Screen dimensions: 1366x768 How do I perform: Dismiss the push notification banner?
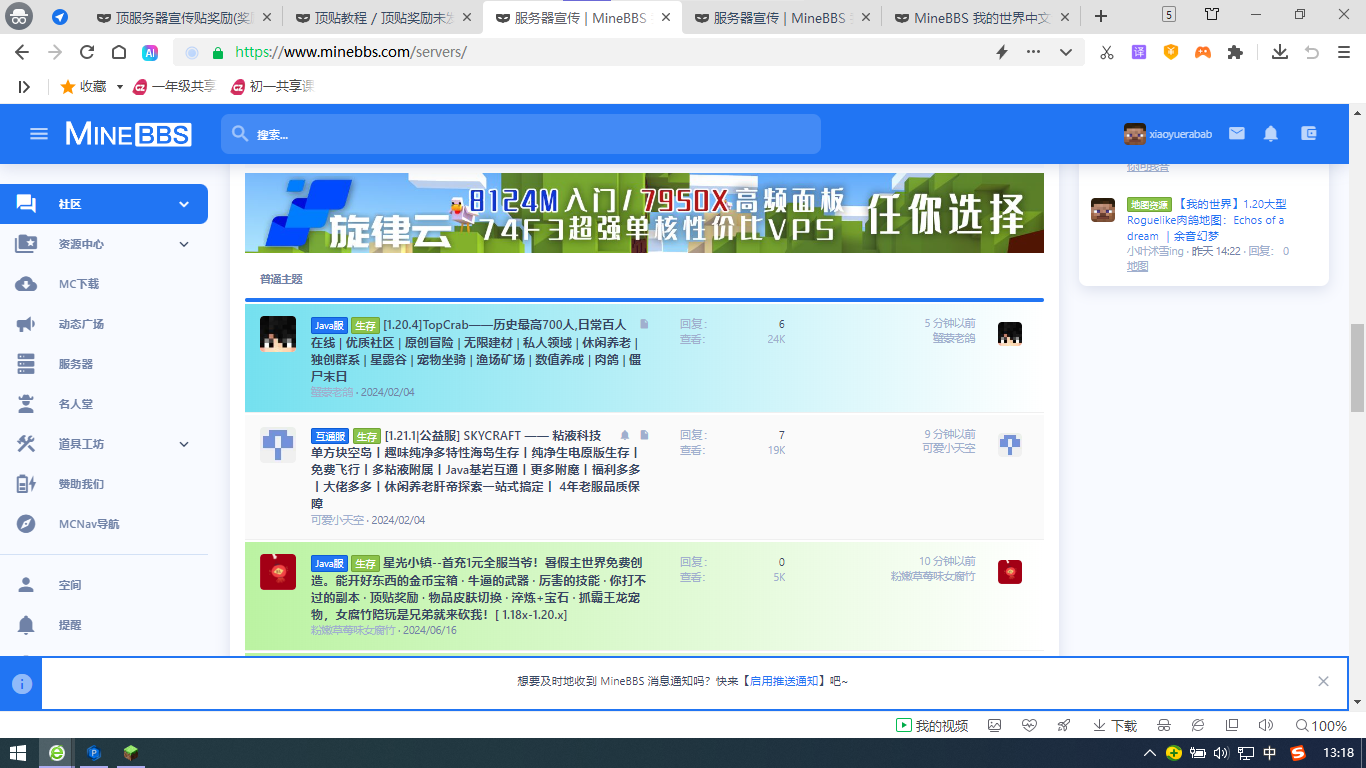coord(1323,681)
